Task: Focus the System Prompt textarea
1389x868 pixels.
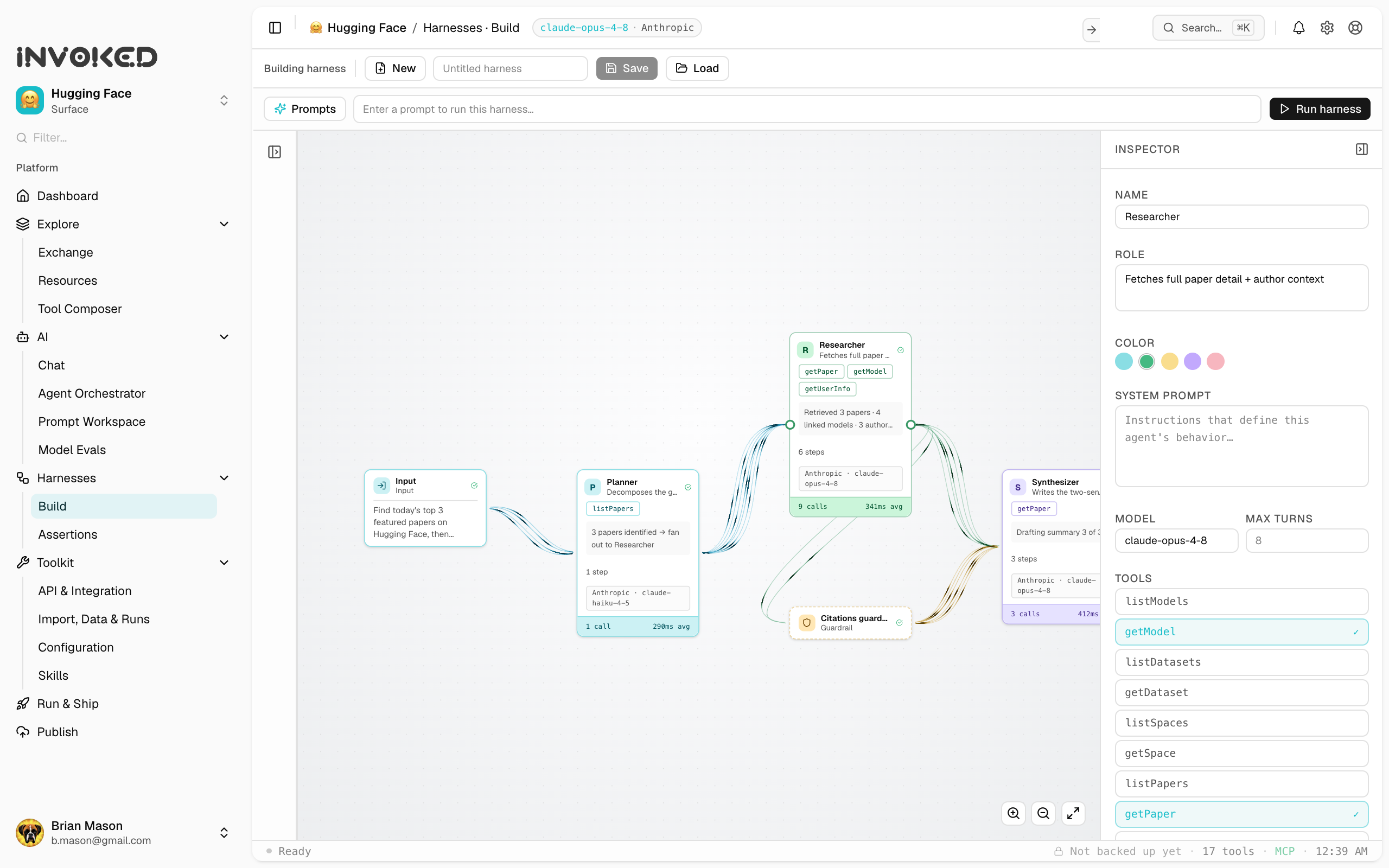Action: [1241, 446]
